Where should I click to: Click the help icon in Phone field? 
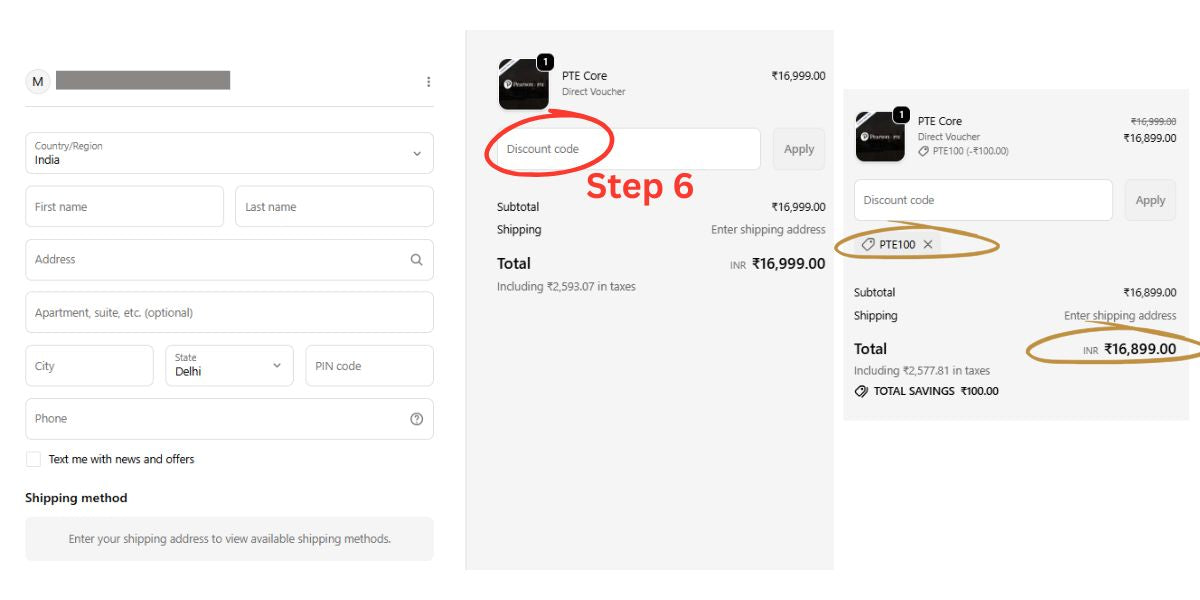(416, 419)
